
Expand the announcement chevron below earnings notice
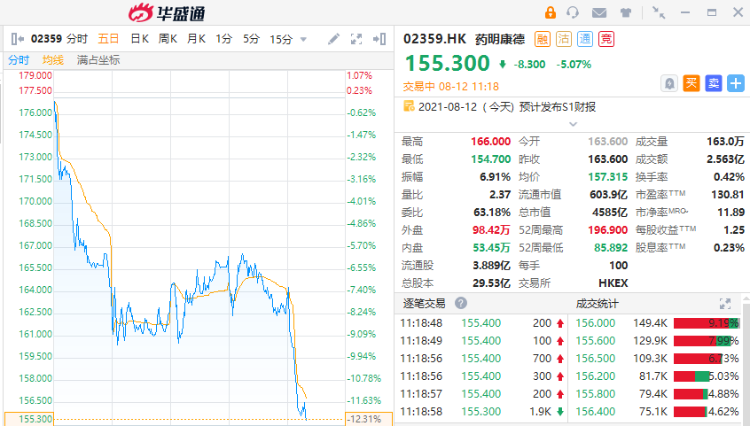573,124
